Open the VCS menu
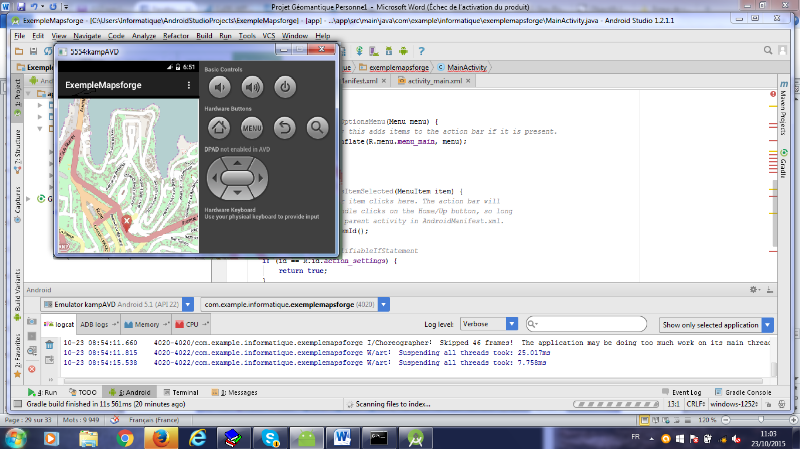 point(267,35)
